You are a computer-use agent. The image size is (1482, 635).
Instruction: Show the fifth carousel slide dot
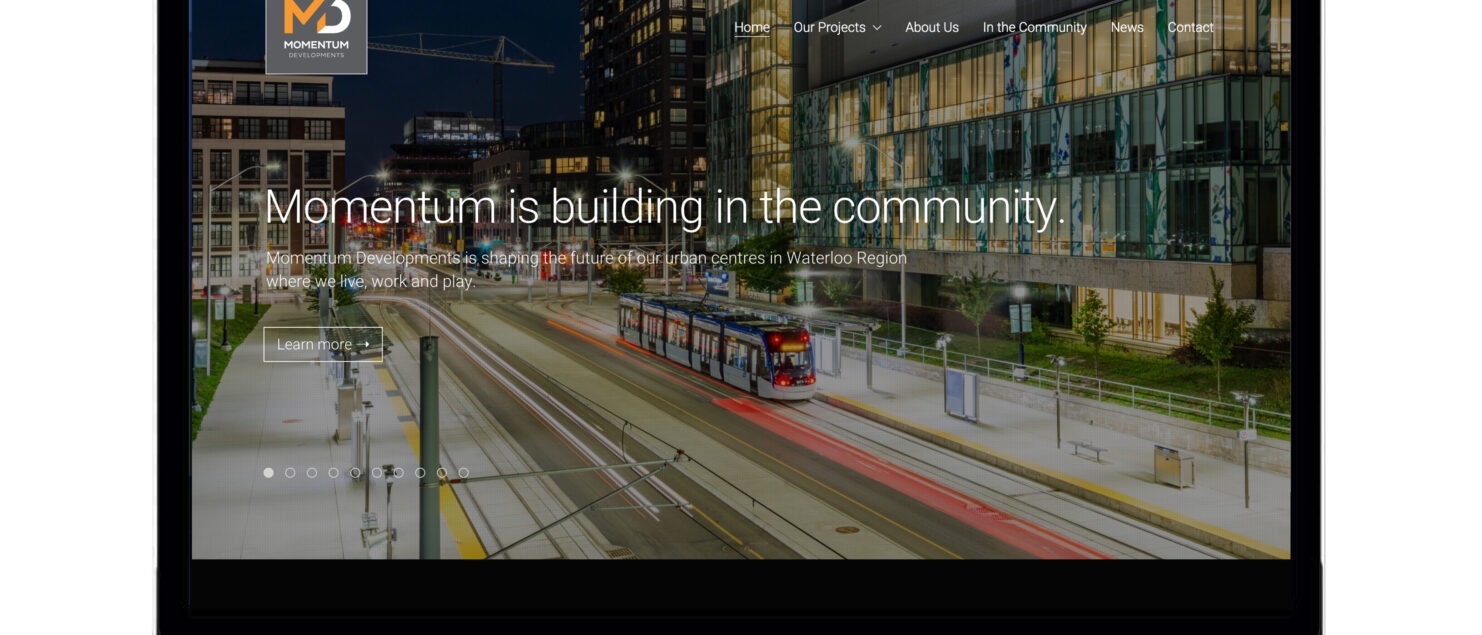pos(355,473)
